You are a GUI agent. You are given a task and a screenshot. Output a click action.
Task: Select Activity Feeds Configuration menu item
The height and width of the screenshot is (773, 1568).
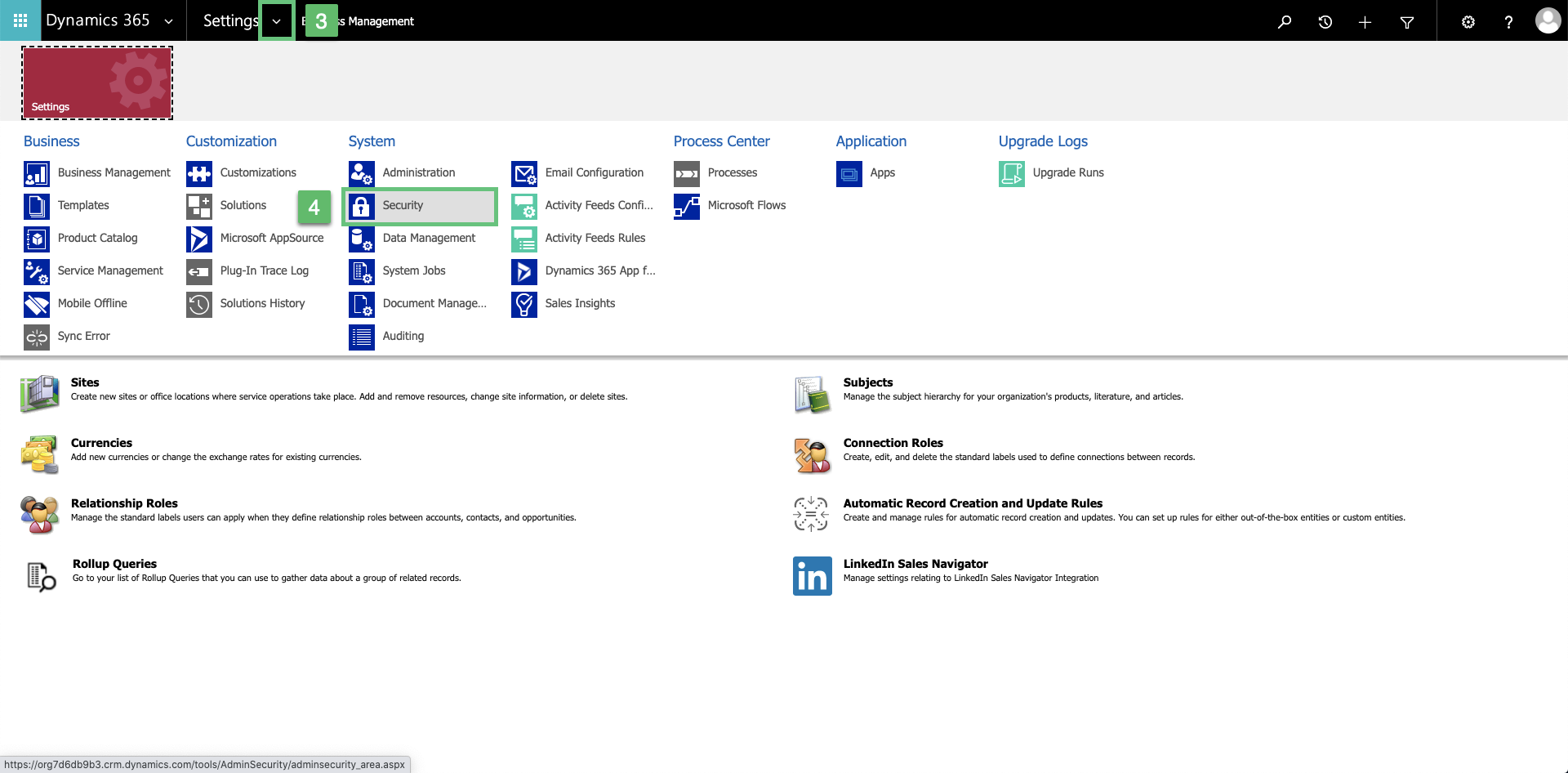599,205
